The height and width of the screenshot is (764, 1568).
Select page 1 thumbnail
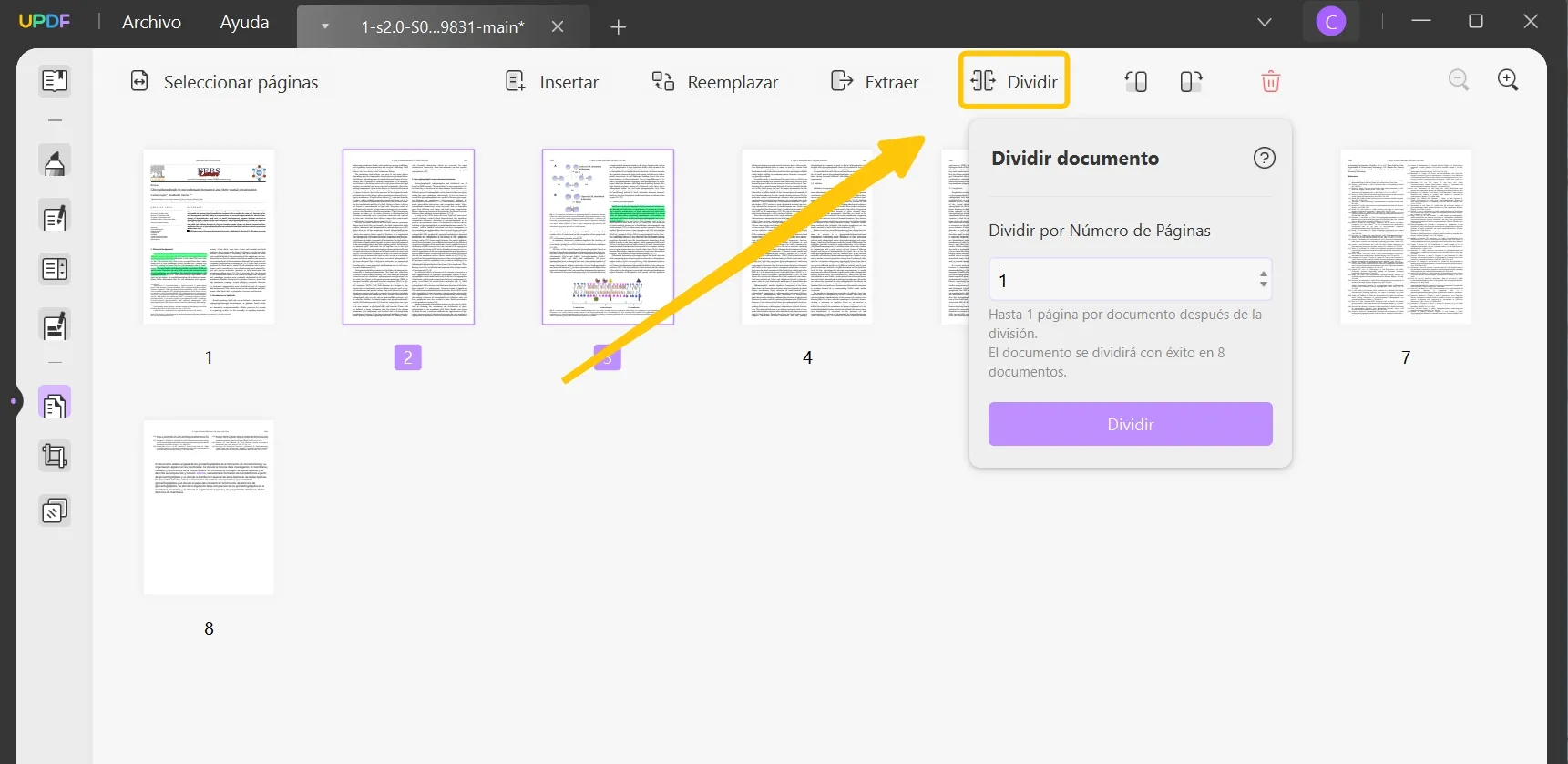[x=209, y=237]
